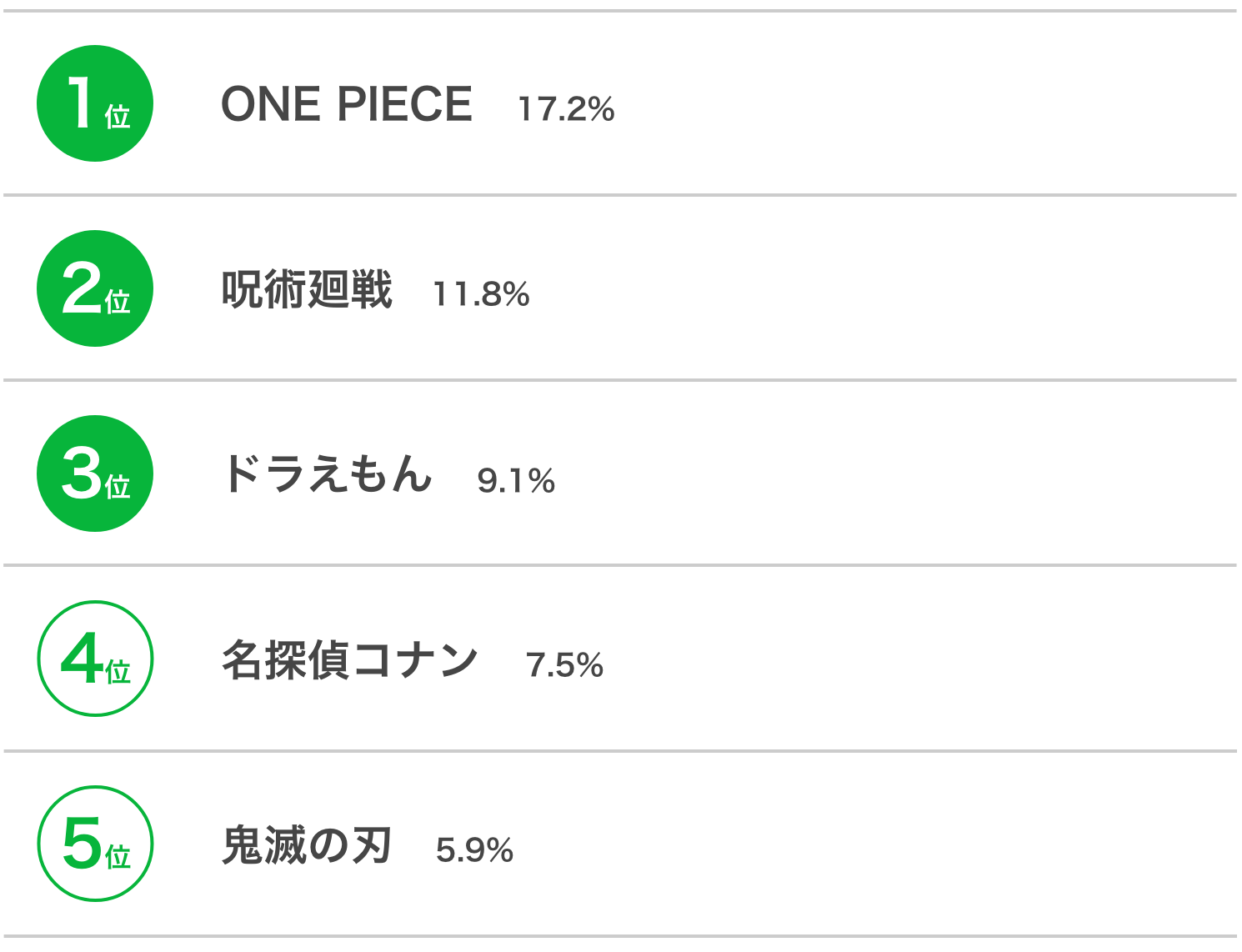Viewport: 1242px width, 952px height.
Task: Click the green 2位 rank badge
Action: pyautogui.click(x=95, y=288)
